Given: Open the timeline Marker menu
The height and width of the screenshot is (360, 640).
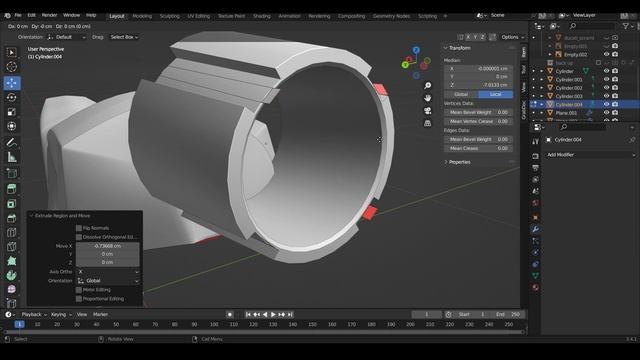Looking at the screenshot, I should click(x=100, y=314).
